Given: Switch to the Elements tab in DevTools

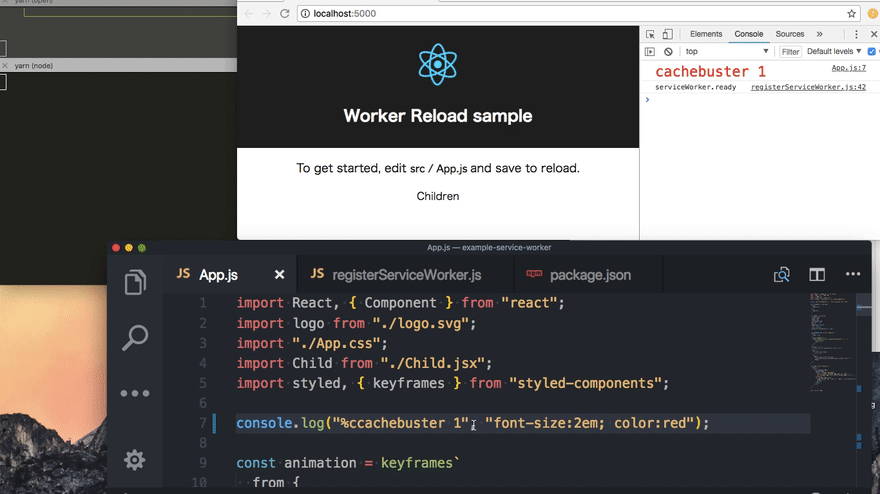Looking at the screenshot, I should click(706, 34).
